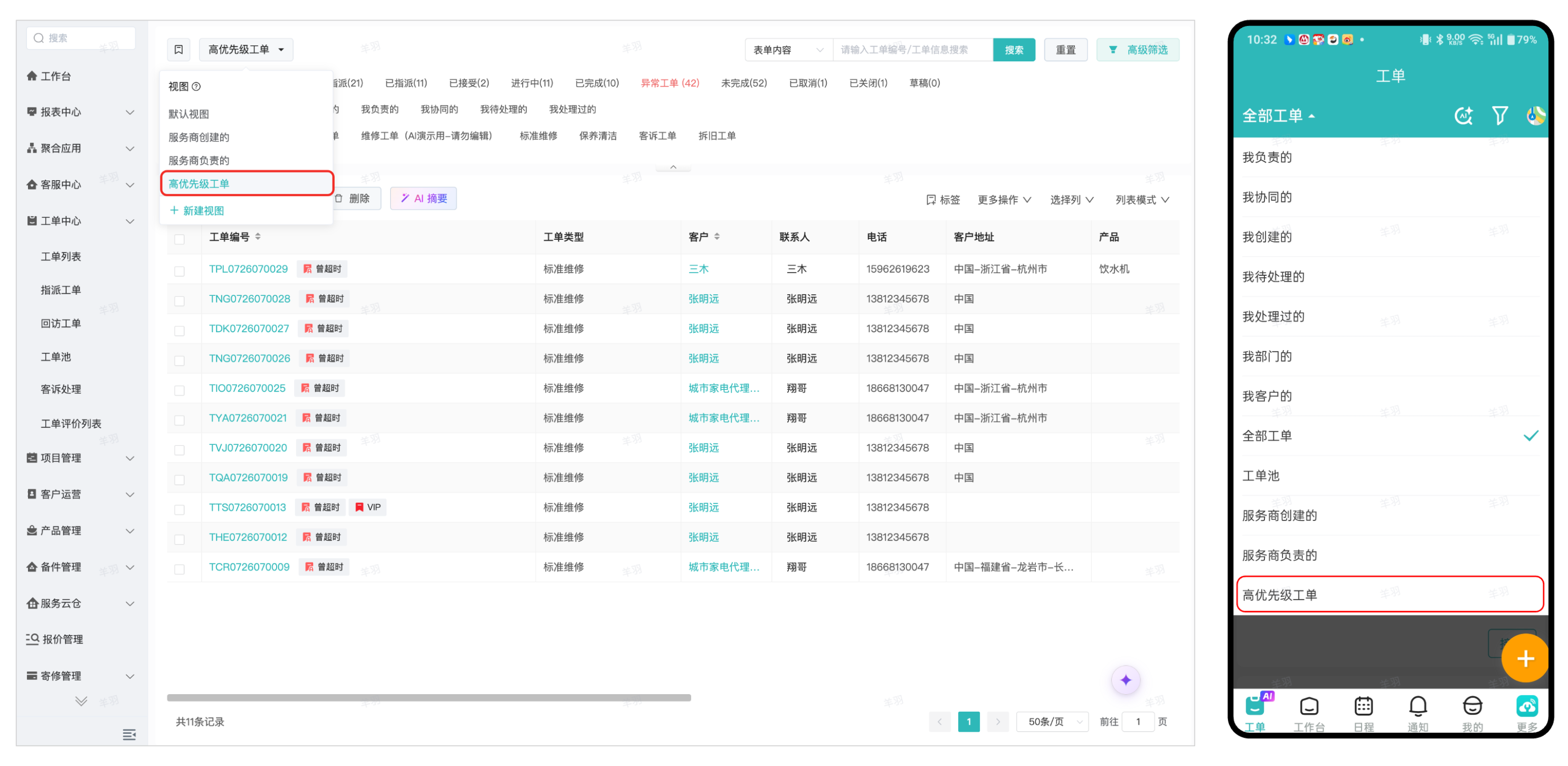This screenshot has width=1568, height=766.
Task: Check the select-all checkbox in table header
Action: [x=180, y=239]
